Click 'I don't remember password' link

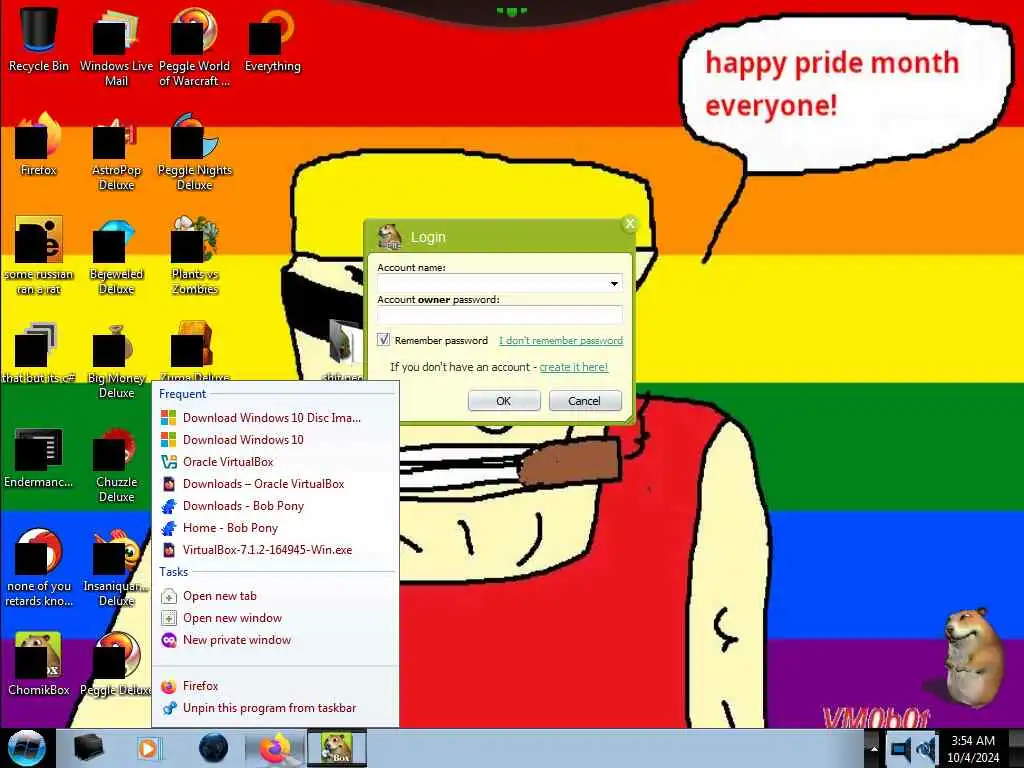[x=561, y=340]
